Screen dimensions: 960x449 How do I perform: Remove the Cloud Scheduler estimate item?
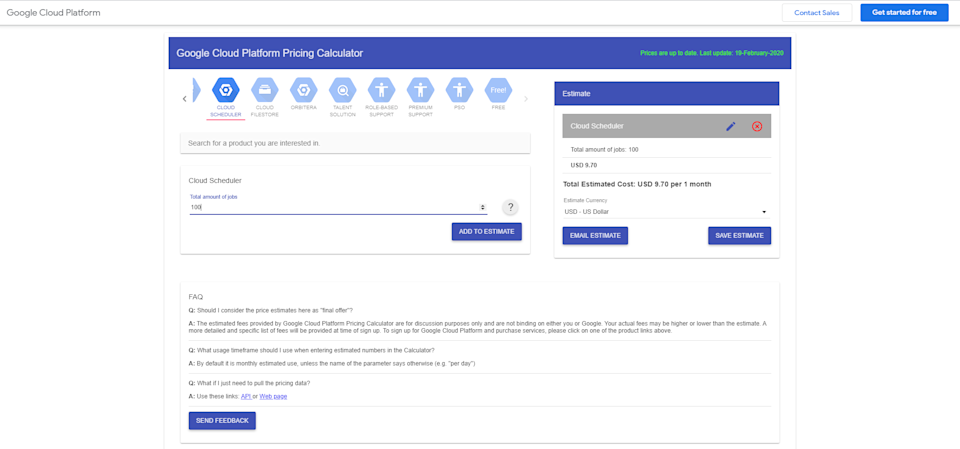(757, 126)
